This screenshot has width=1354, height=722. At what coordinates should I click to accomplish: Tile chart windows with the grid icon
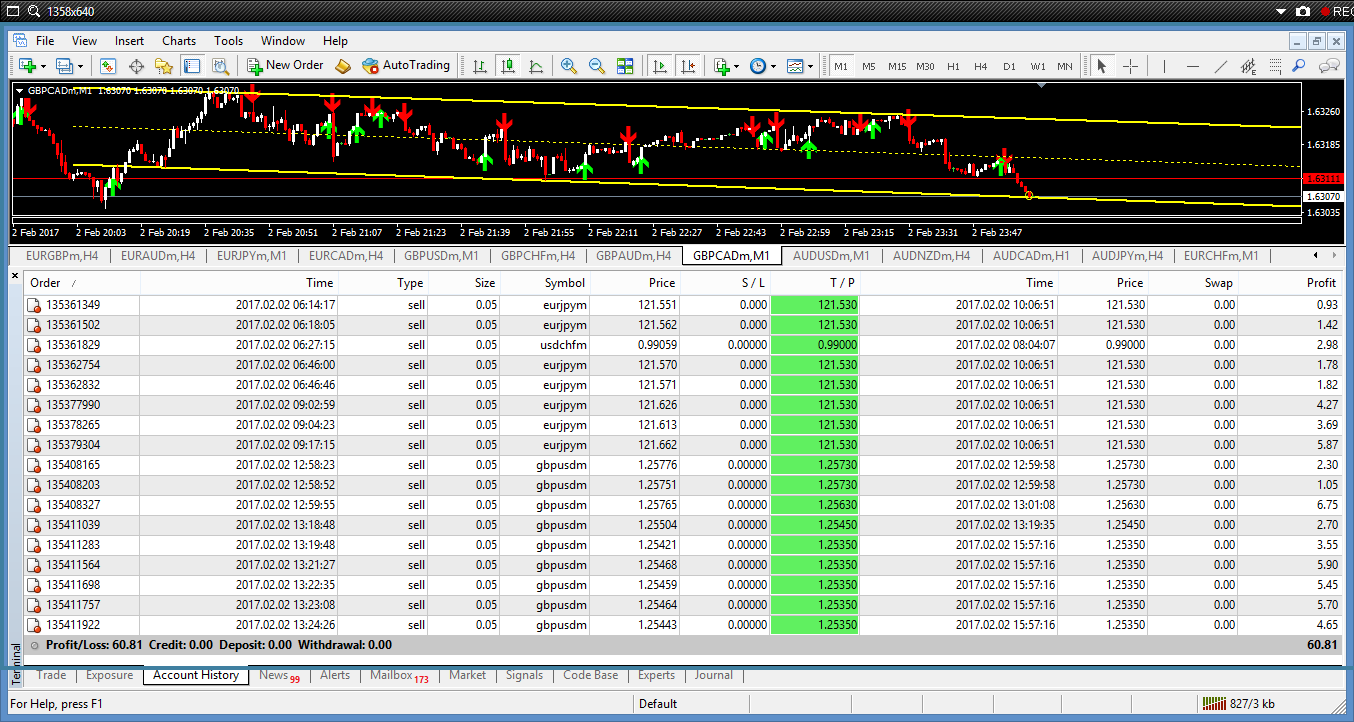pyautogui.click(x=625, y=66)
